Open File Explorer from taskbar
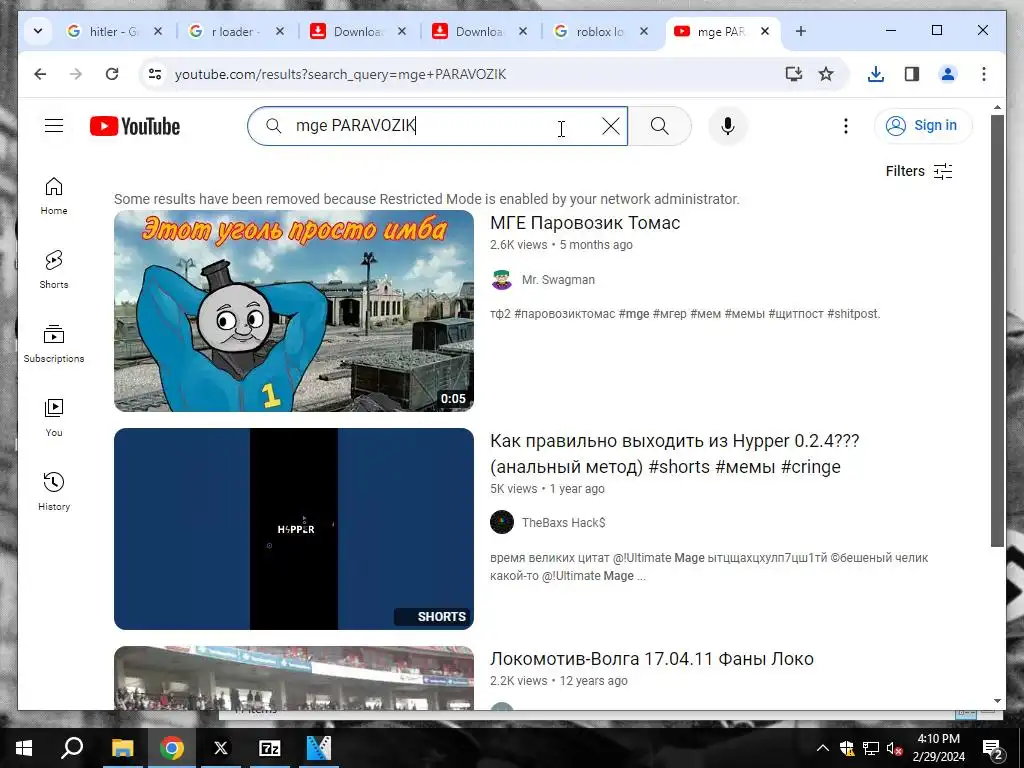 pos(122,748)
